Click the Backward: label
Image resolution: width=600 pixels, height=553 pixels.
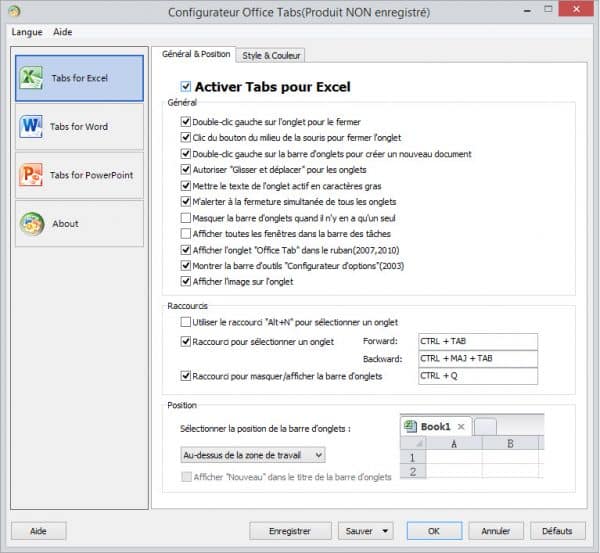[x=383, y=359]
